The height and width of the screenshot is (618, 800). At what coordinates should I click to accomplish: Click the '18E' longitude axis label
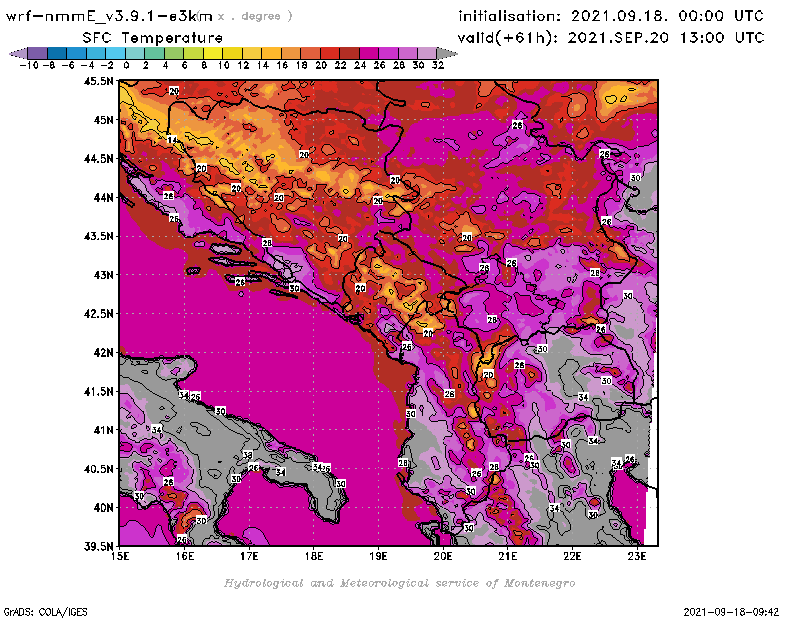click(x=314, y=556)
